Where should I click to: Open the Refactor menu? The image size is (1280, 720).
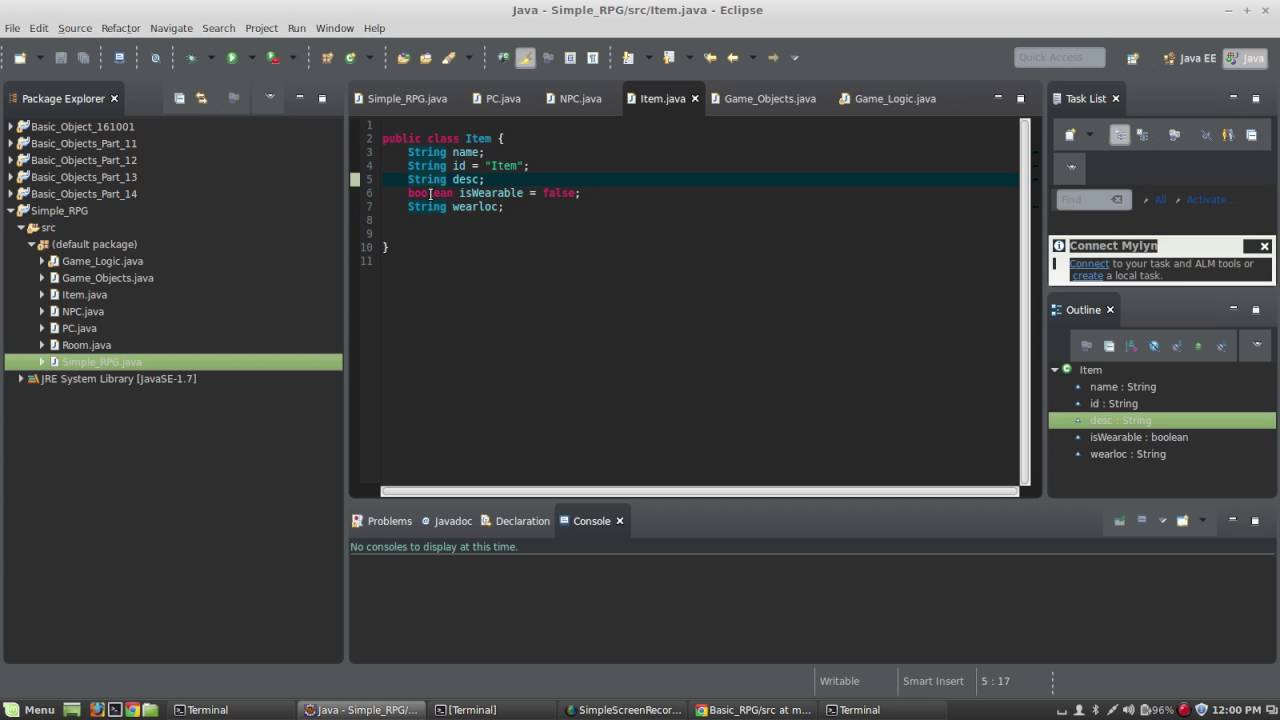(121, 28)
